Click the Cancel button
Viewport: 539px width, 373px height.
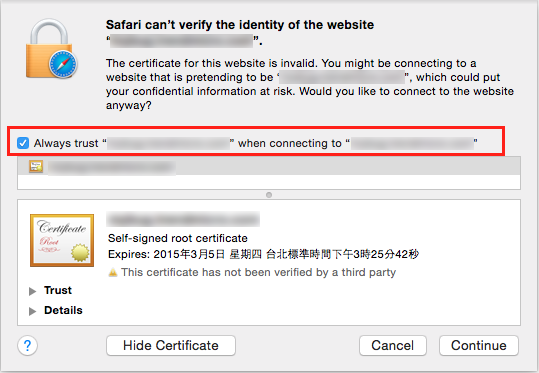tap(393, 345)
